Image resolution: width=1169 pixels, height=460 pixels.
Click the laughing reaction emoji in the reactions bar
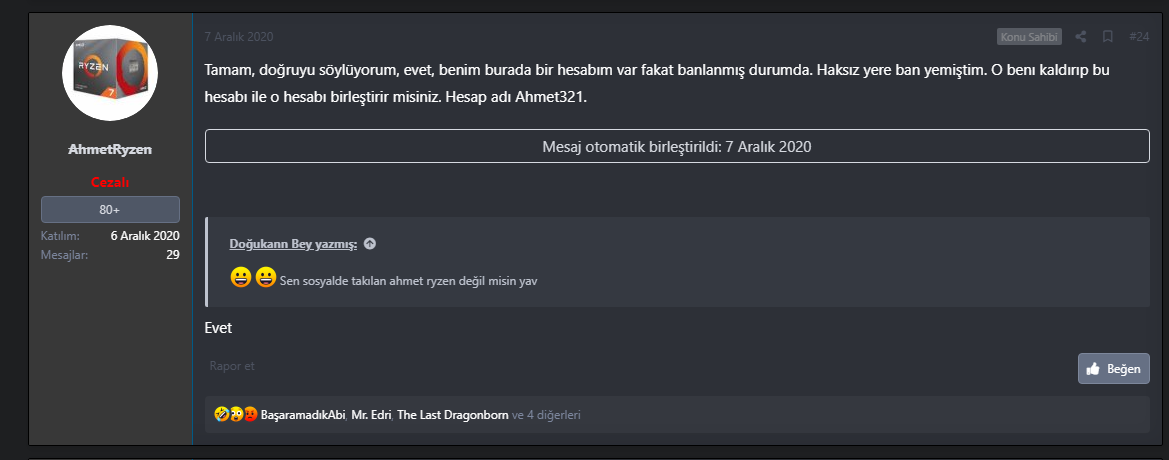click(221, 414)
